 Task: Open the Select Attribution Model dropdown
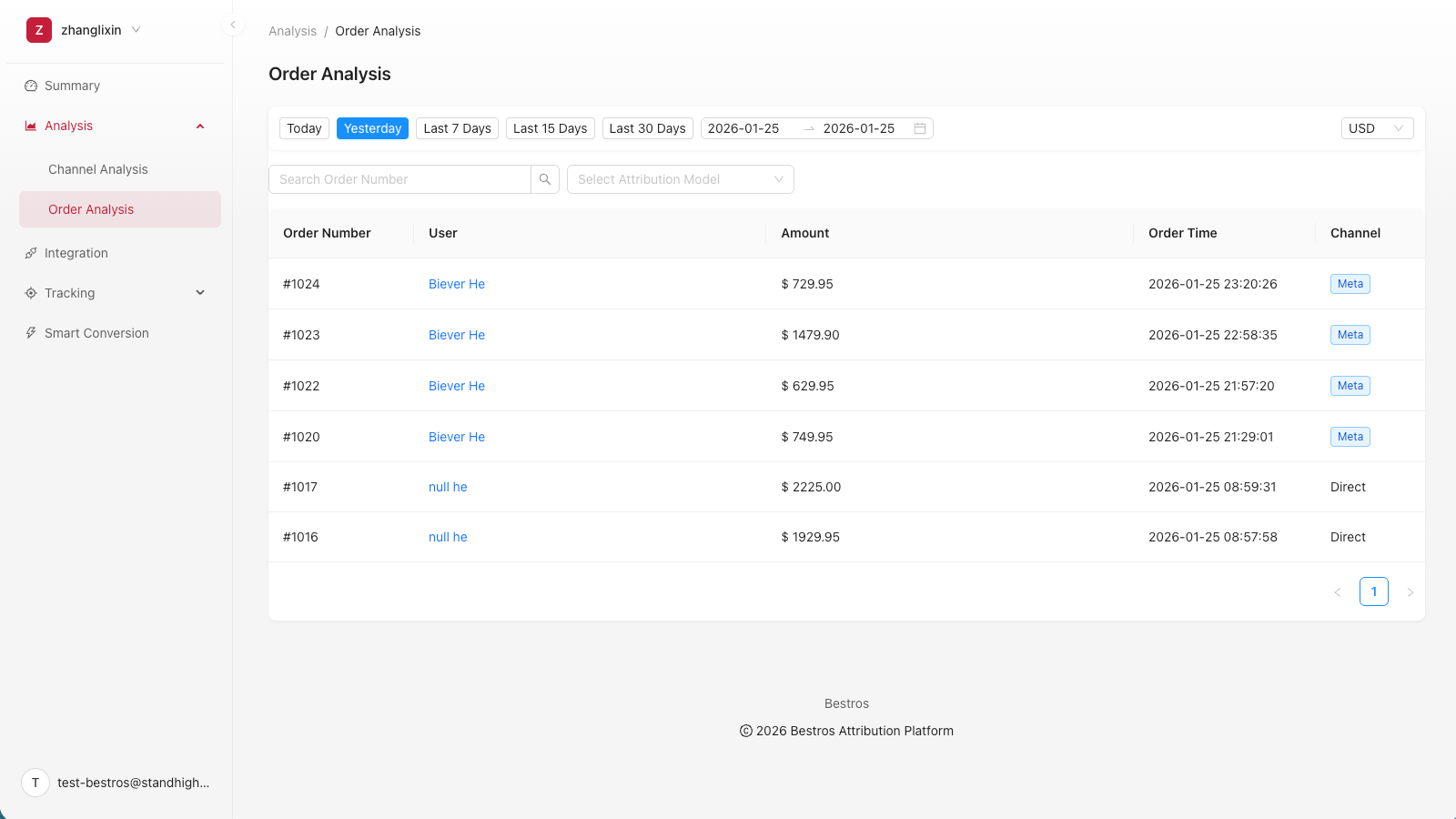pos(680,179)
